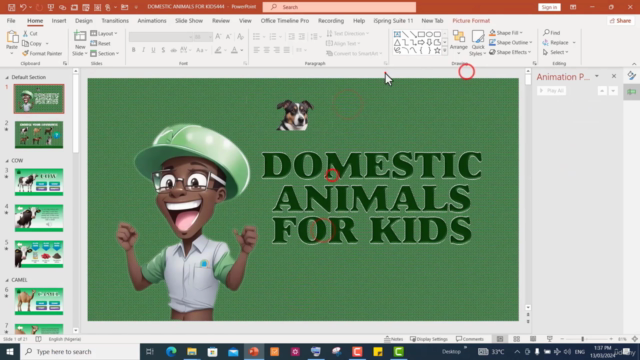Click the Display Settings icon
640x360 pixels.
[413, 339]
